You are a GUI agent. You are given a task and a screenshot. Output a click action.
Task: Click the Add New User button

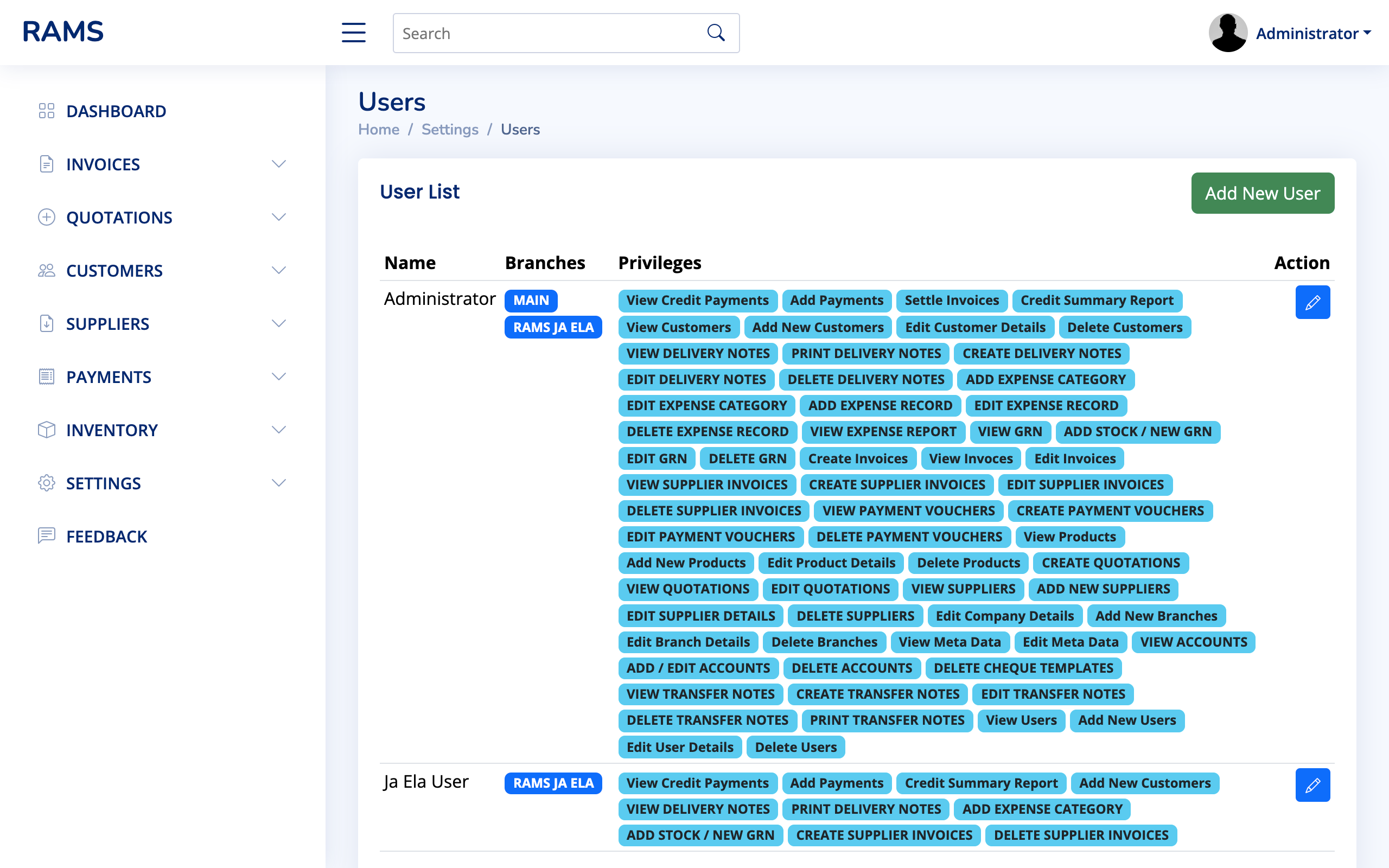coord(1262,193)
